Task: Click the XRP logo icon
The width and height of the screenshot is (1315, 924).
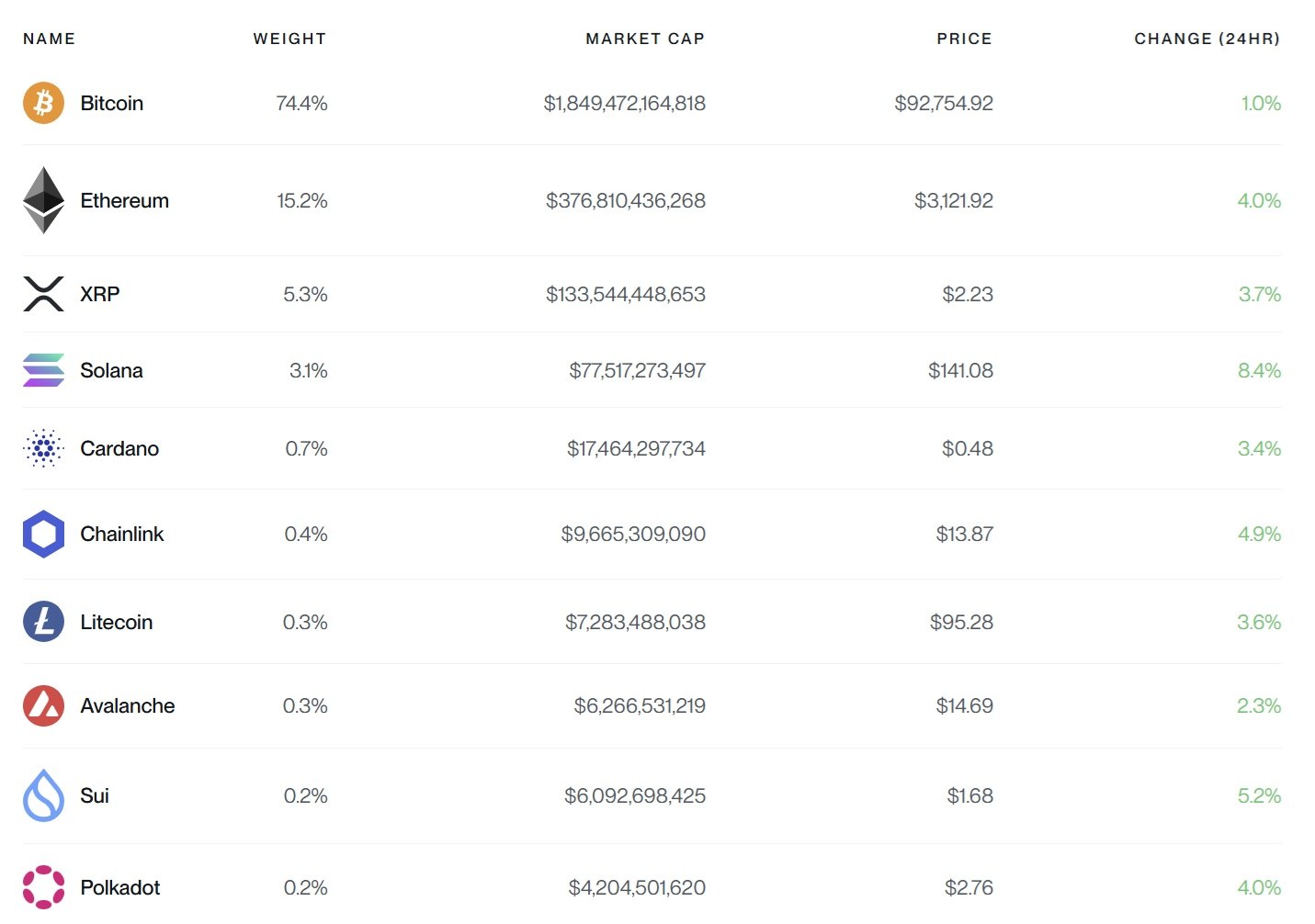Action: [x=42, y=294]
